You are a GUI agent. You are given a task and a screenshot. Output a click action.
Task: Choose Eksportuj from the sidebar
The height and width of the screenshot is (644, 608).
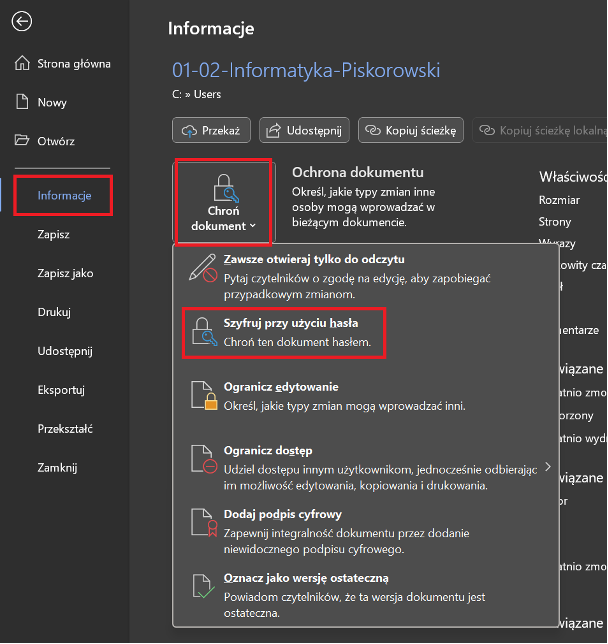60,390
